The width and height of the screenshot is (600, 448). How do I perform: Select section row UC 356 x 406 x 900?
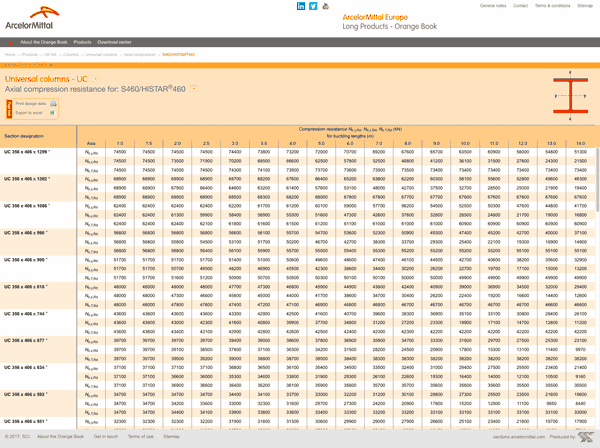coord(26,260)
